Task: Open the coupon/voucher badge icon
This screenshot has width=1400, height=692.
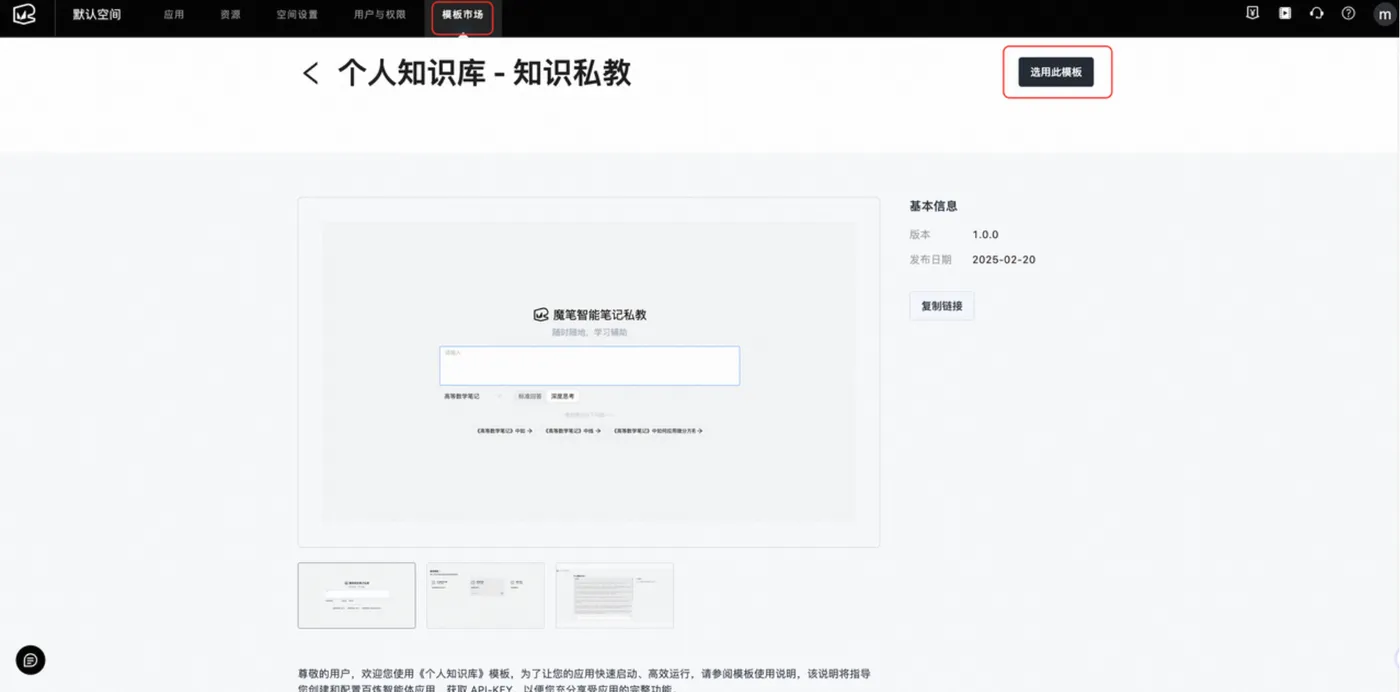Action: 1252,14
